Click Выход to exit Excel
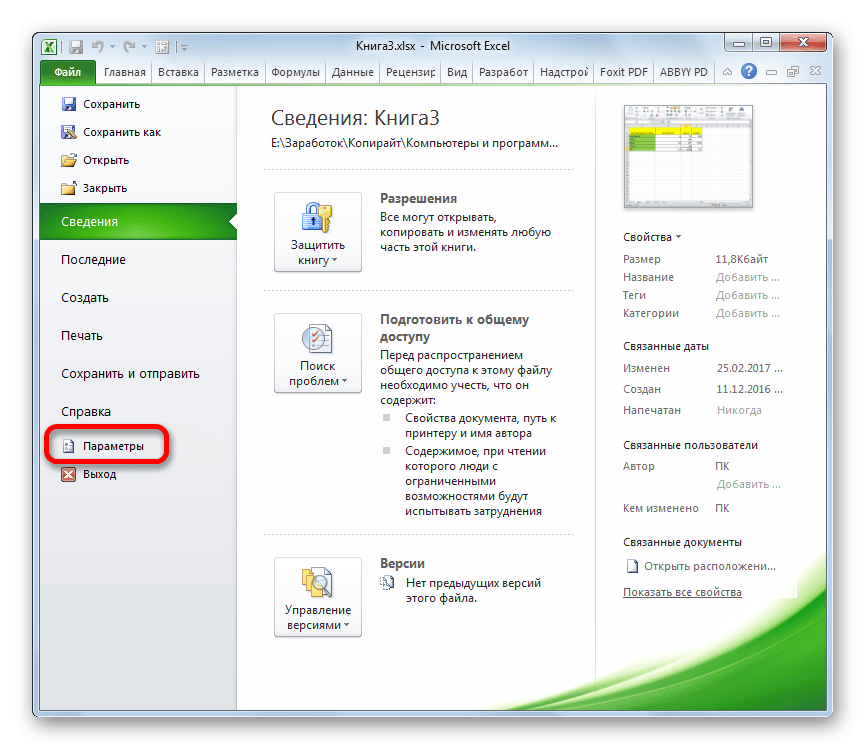This screenshot has height=750, width=866. pyautogui.click(x=89, y=474)
